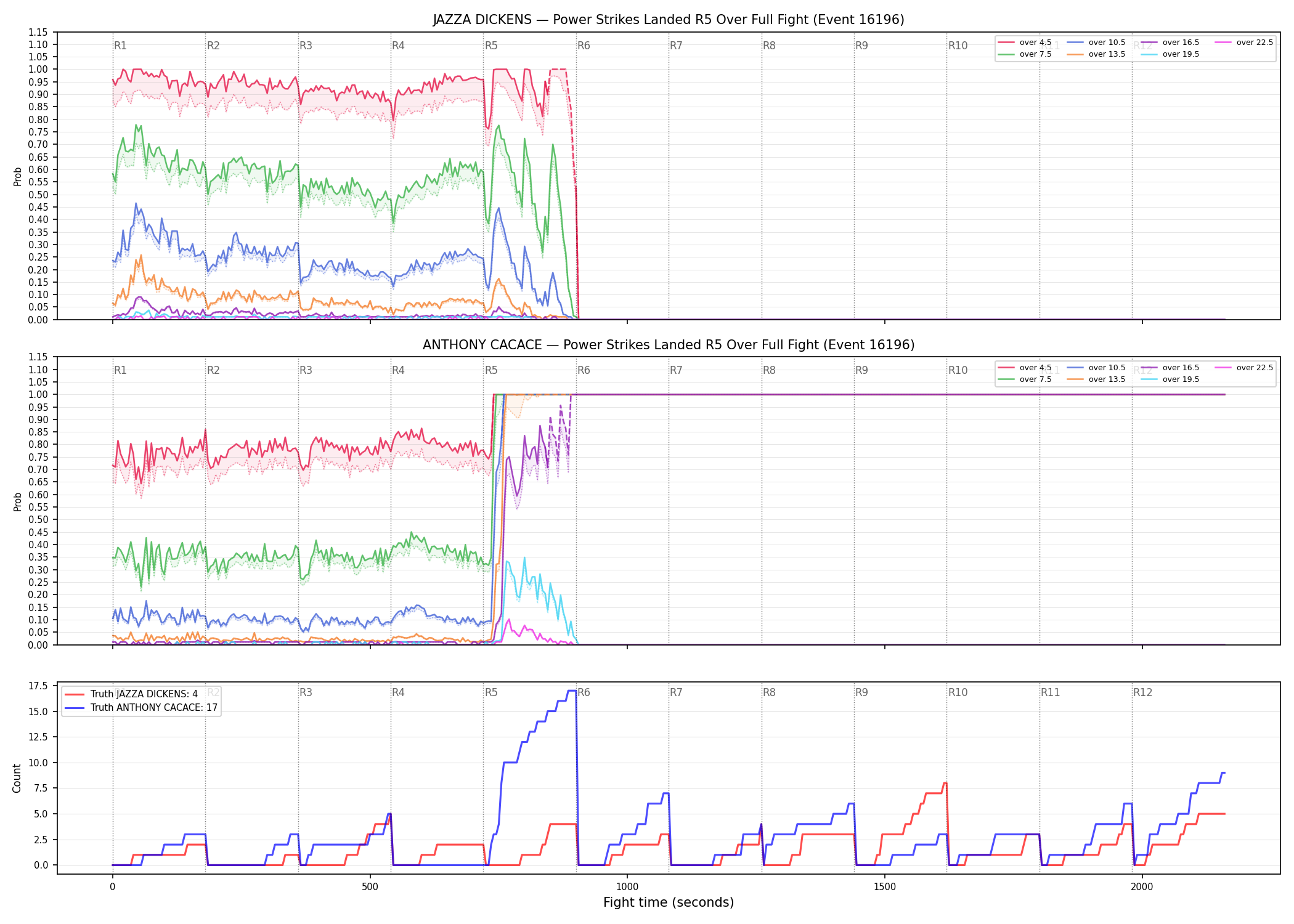
Task: Click 'over 13.5' legend entry in Cacace chart
Action: coord(1096,379)
